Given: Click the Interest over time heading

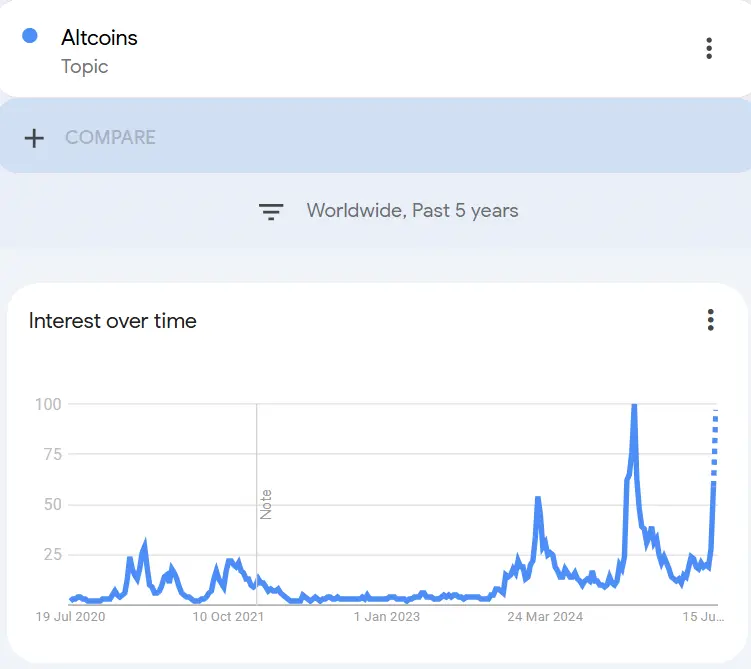Looking at the screenshot, I should (113, 321).
